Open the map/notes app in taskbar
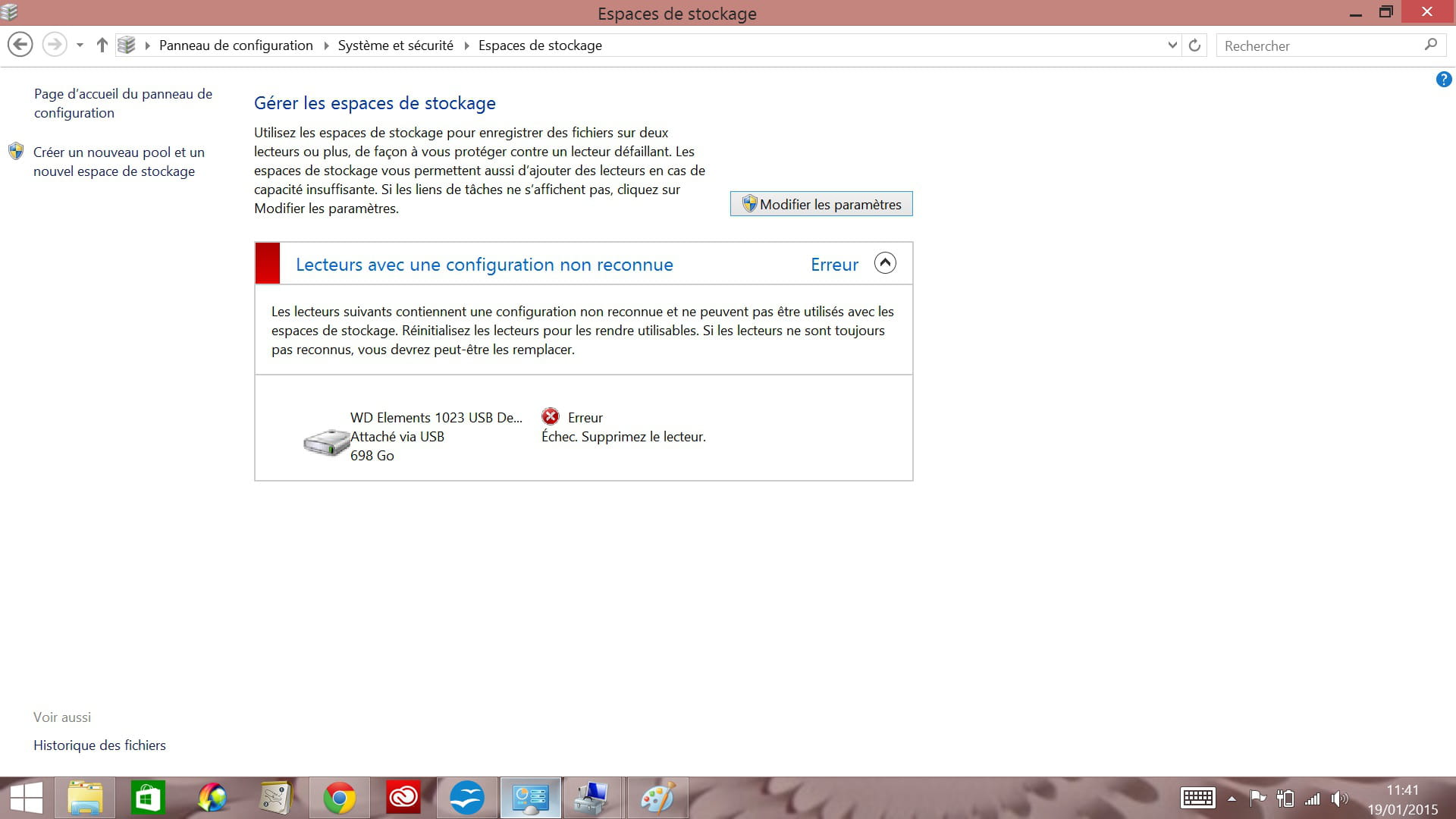This screenshot has width=1456, height=819. (275, 798)
